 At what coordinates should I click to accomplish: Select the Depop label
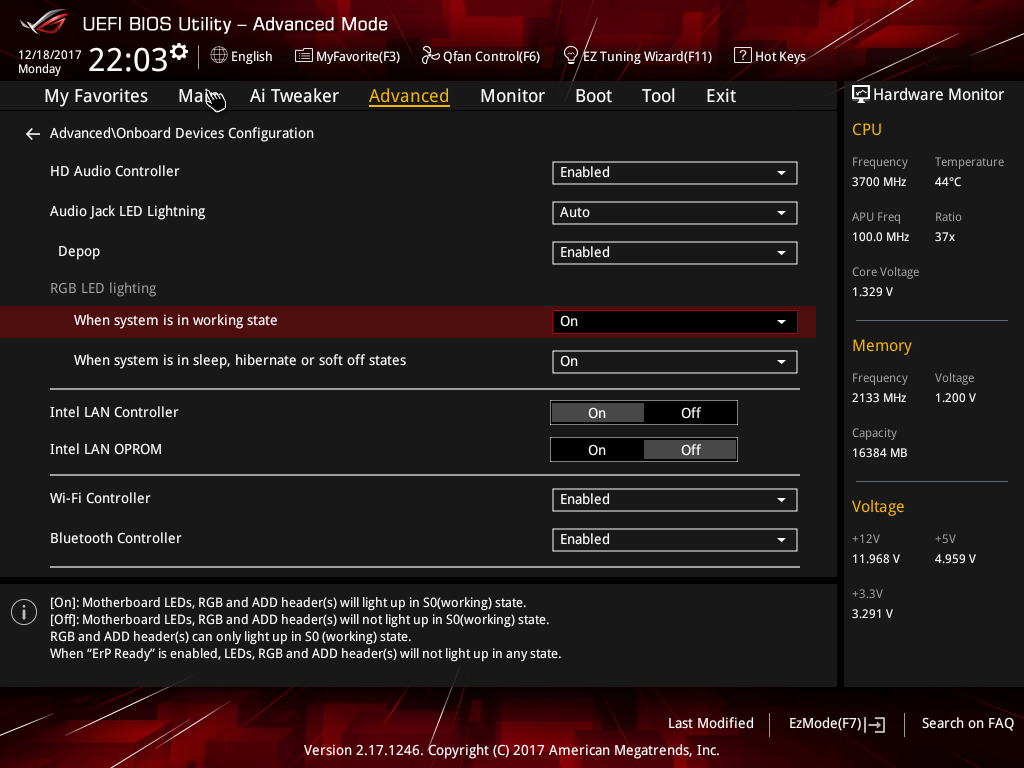79,251
